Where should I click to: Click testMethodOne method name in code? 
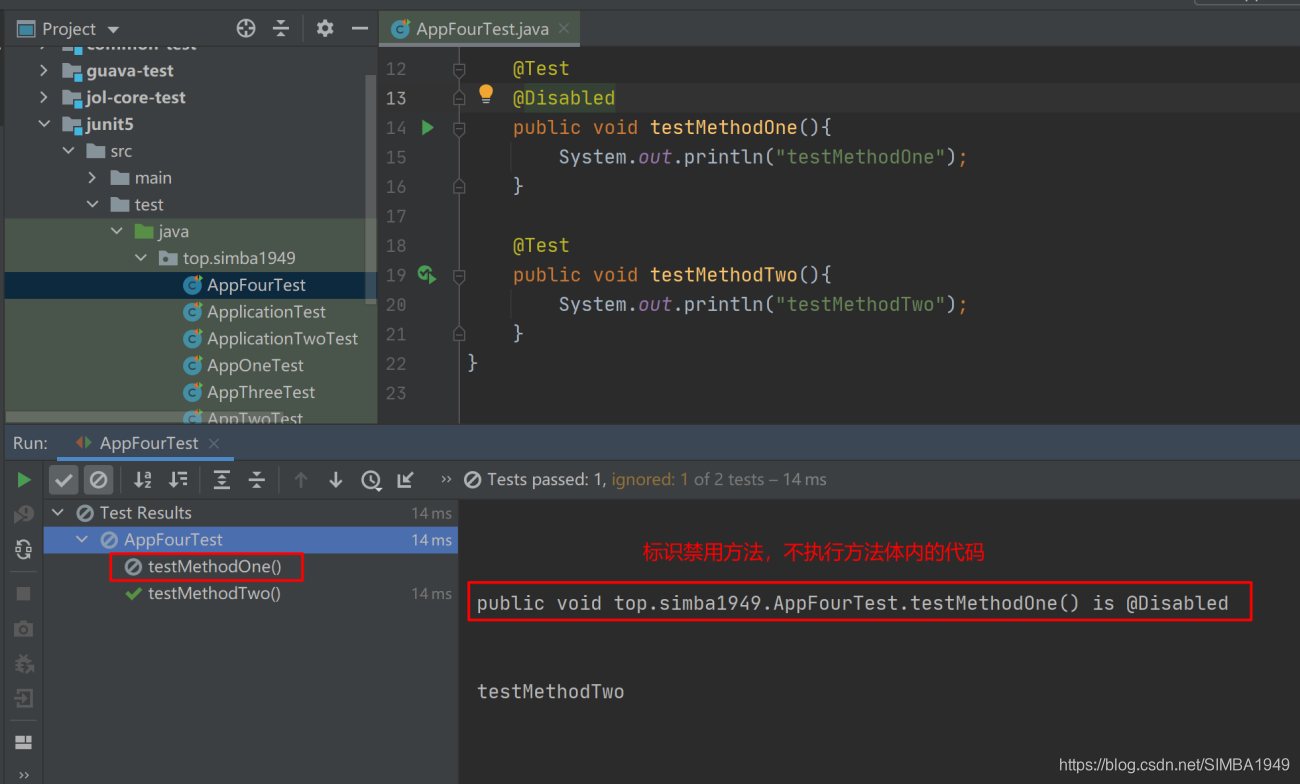point(724,127)
